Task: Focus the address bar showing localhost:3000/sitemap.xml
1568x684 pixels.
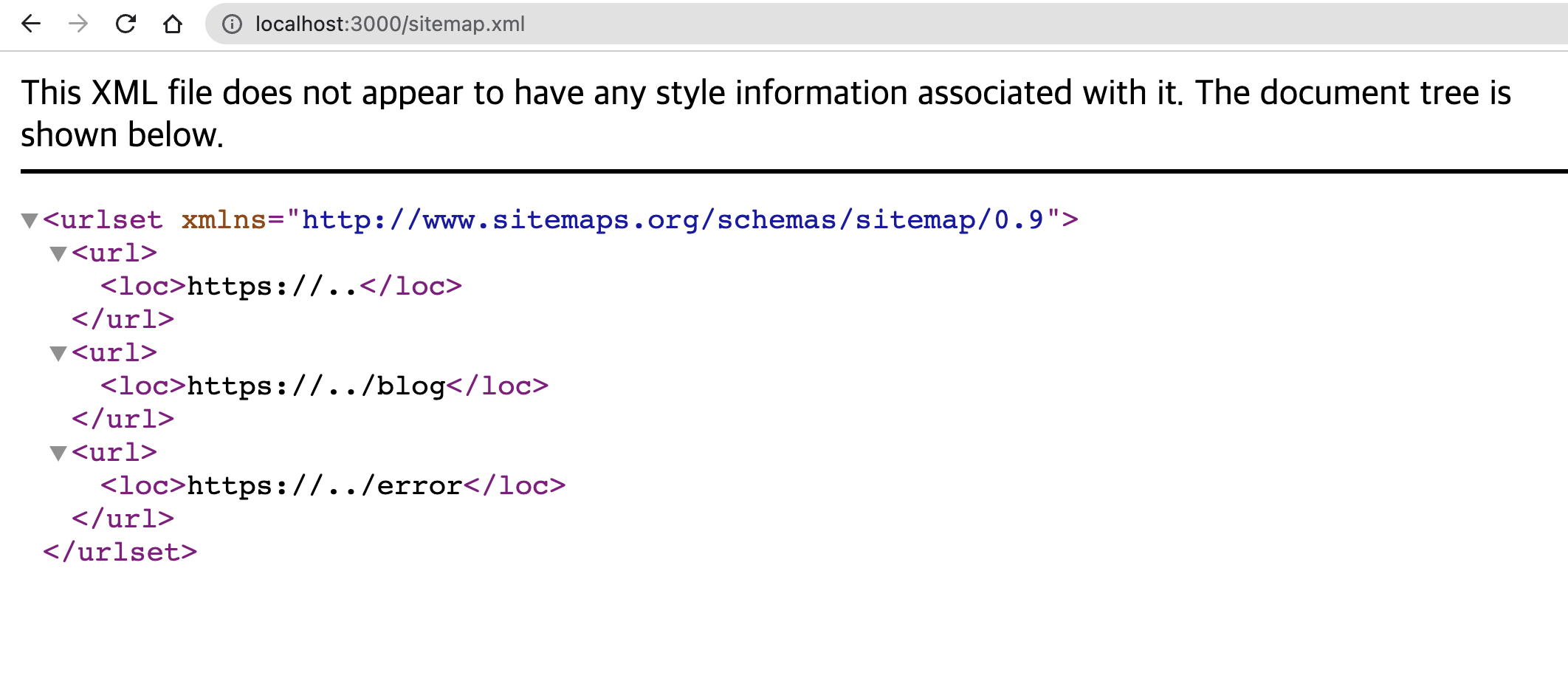Action: pos(886,24)
